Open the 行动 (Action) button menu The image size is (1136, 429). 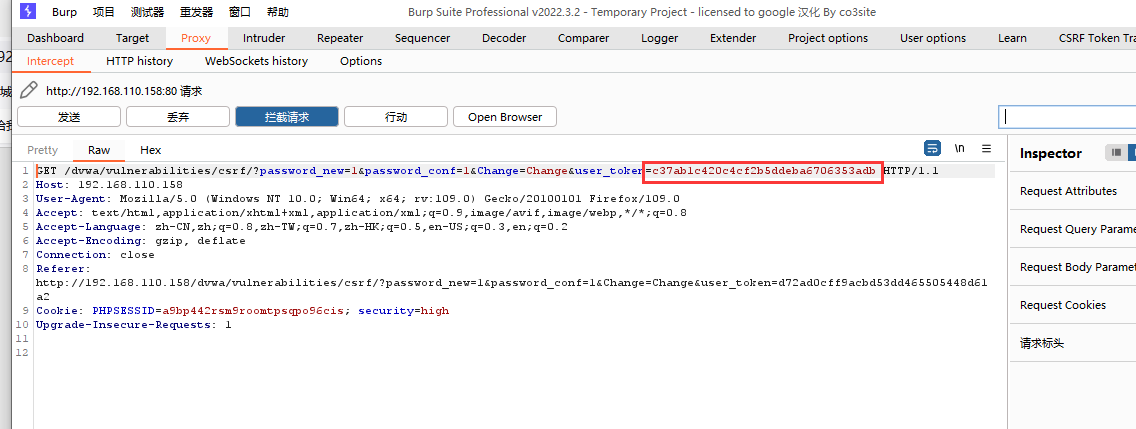pyautogui.click(x=396, y=117)
